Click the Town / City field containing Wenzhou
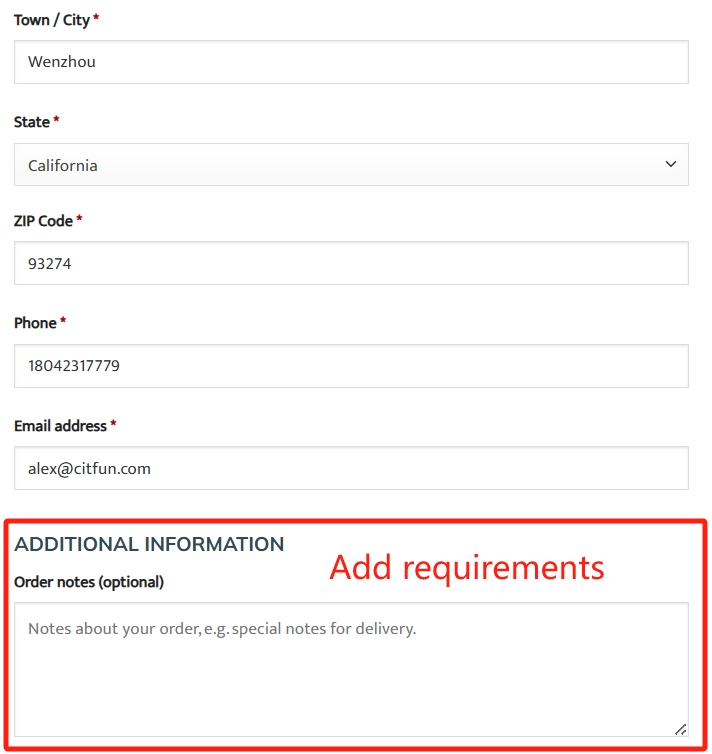This screenshot has height=754, width=712. (350, 62)
